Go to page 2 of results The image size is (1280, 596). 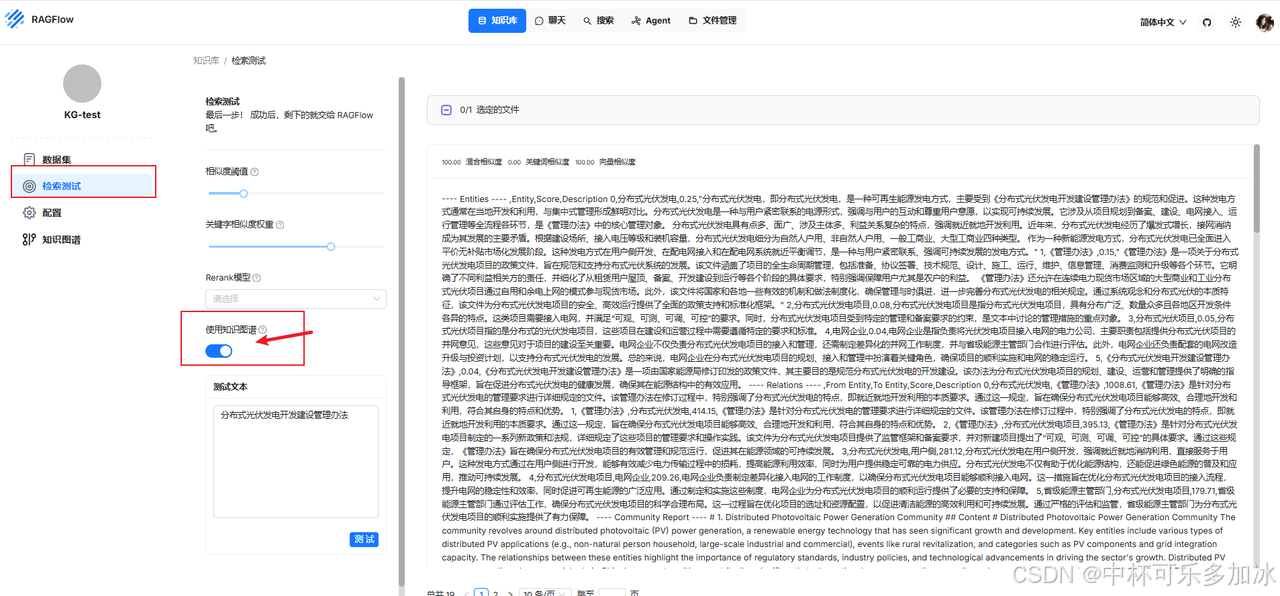click(495, 593)
